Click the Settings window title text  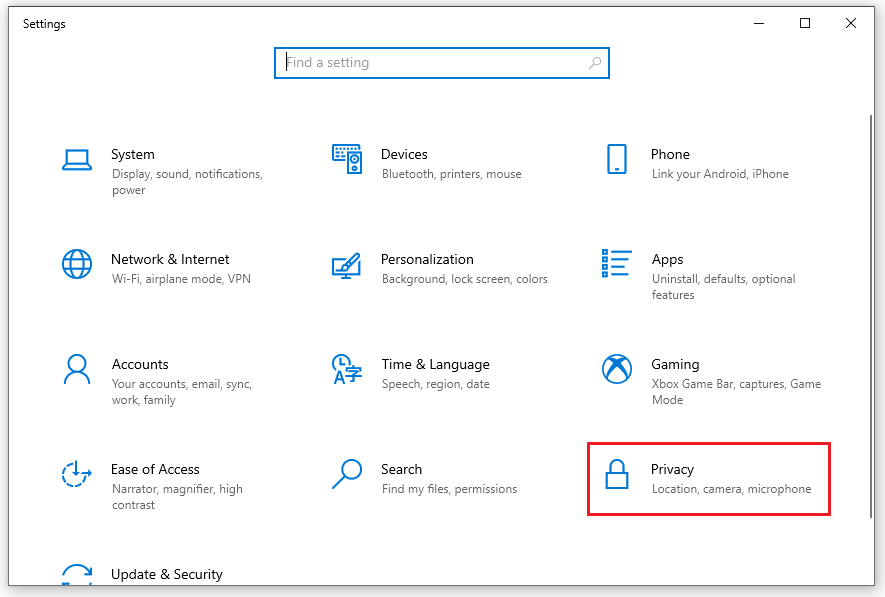coord(44,24)
